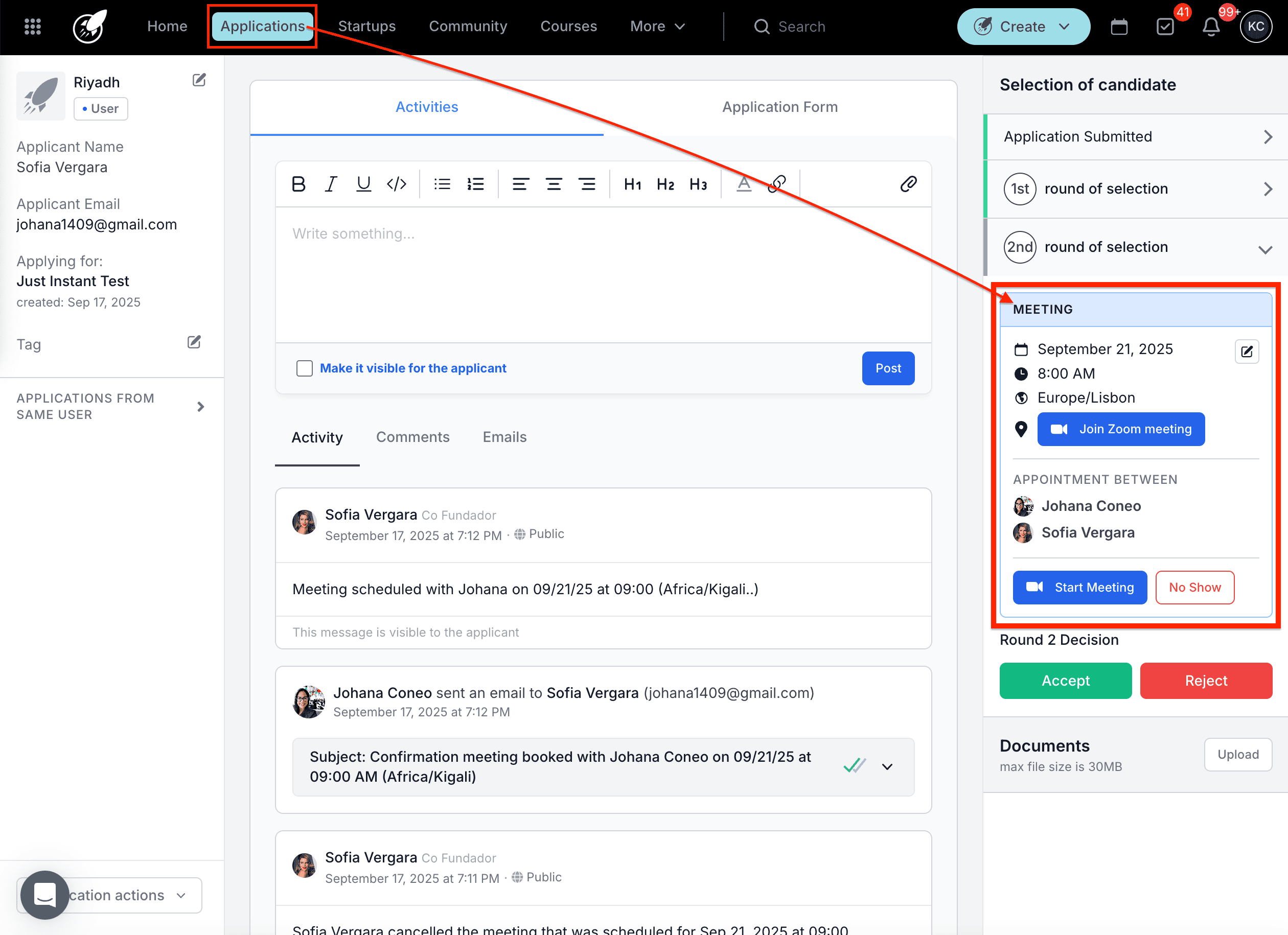Viewport: 1288px width, 935px height.
Task: Open the Comments tab
Action: pyautogui.click(x=412, y=437)
